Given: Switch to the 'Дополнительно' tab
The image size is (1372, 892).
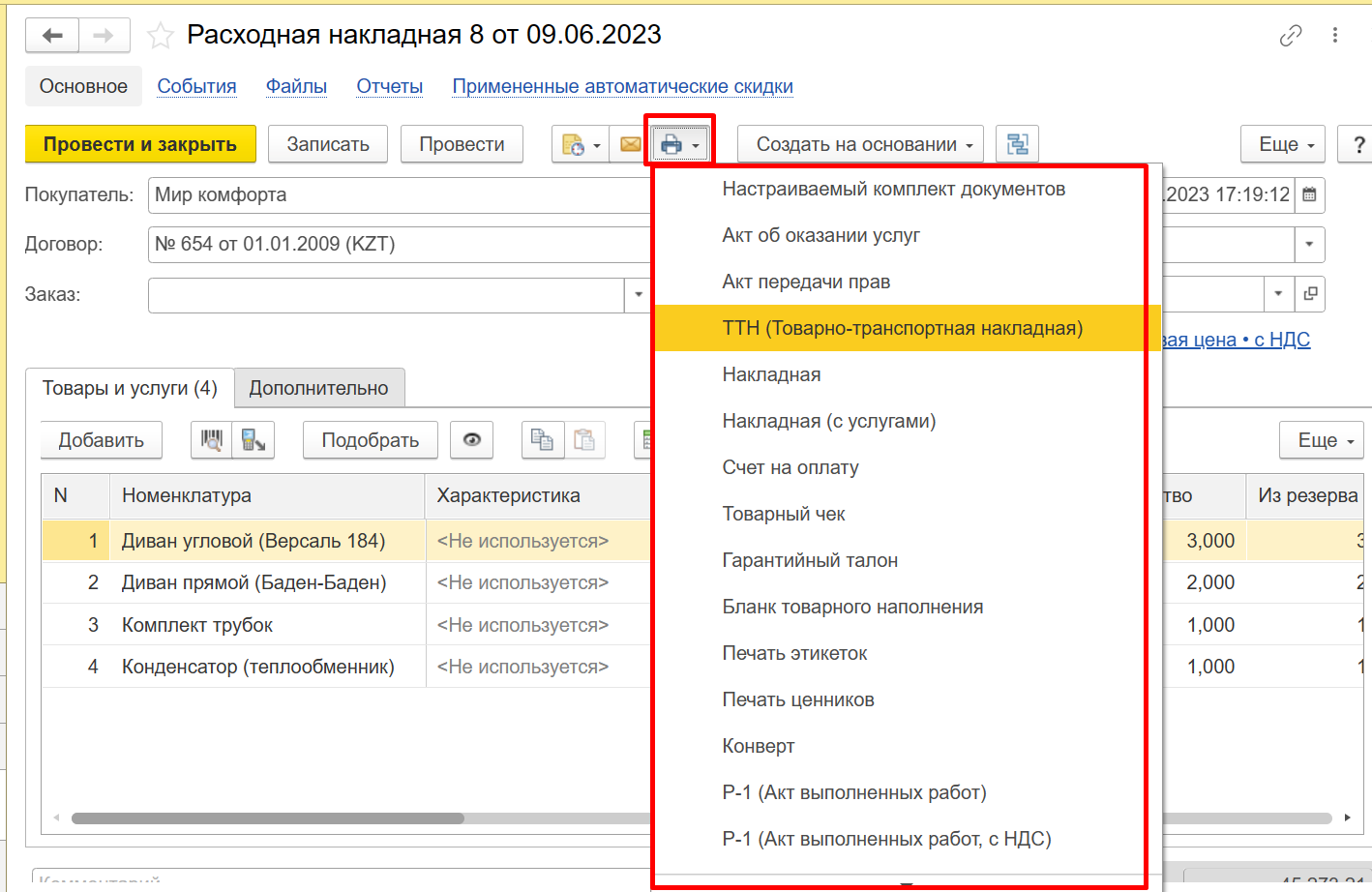Looking at the screenshot, I should 318,388.
